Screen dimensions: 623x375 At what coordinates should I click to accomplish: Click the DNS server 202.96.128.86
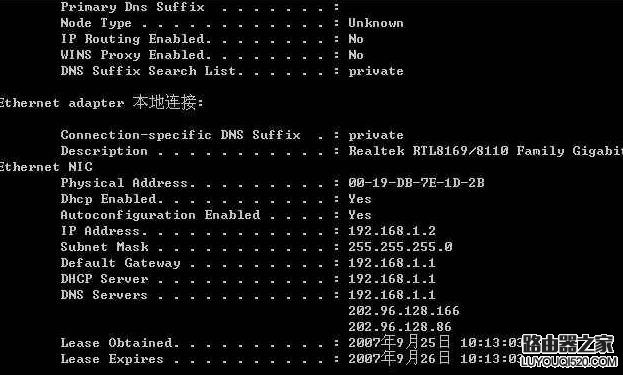coord(400,327)
